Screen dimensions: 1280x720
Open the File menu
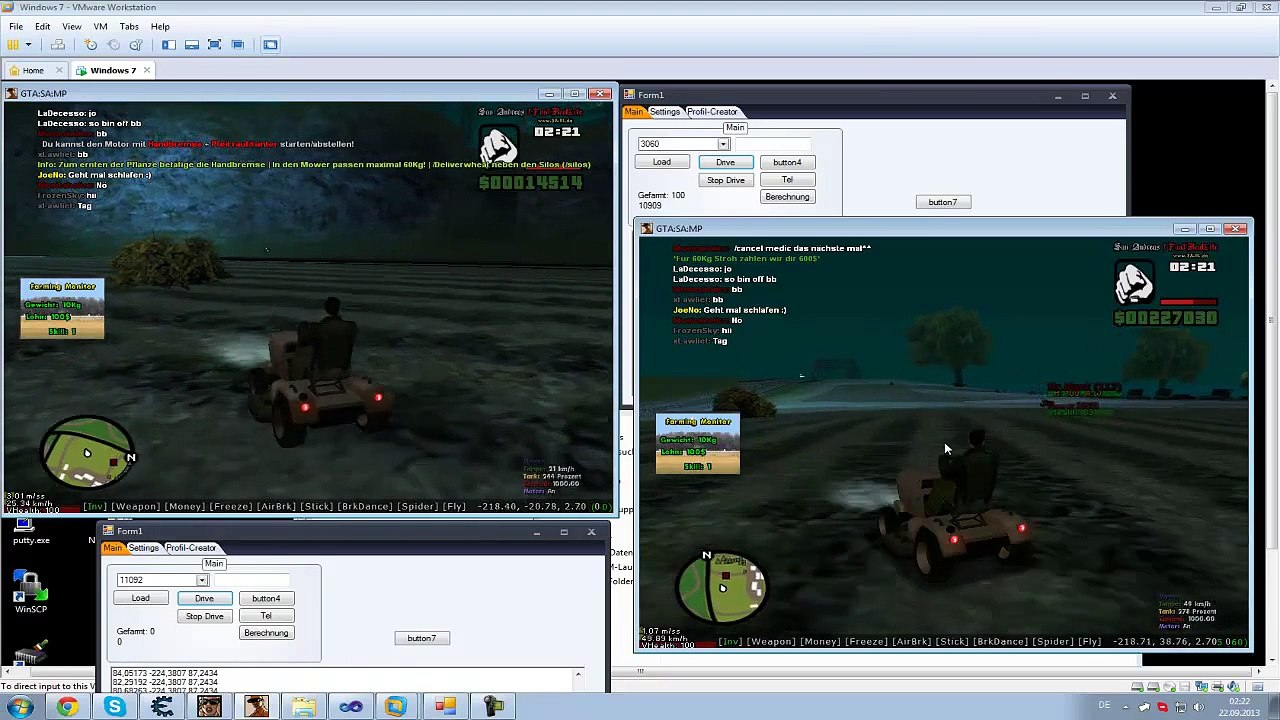pyautogui.click(x=16, y=26)
